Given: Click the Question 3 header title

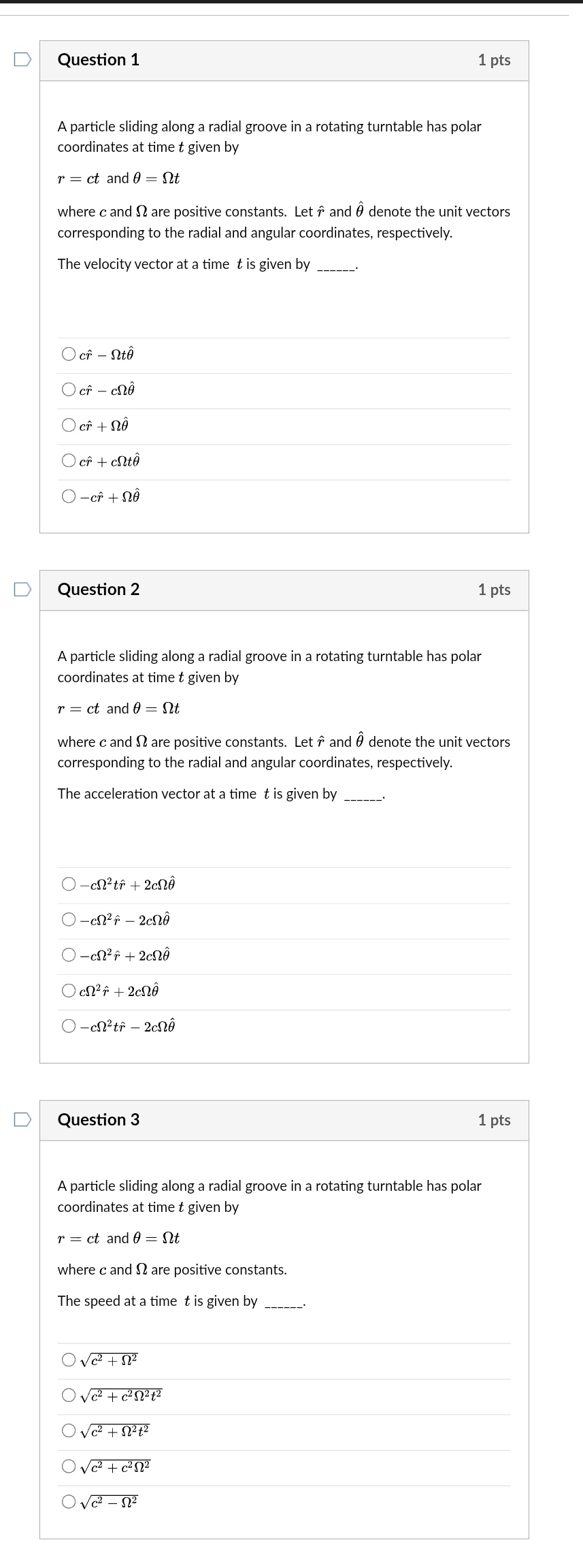Looking at the screenshot, I should pos(99,1119).
